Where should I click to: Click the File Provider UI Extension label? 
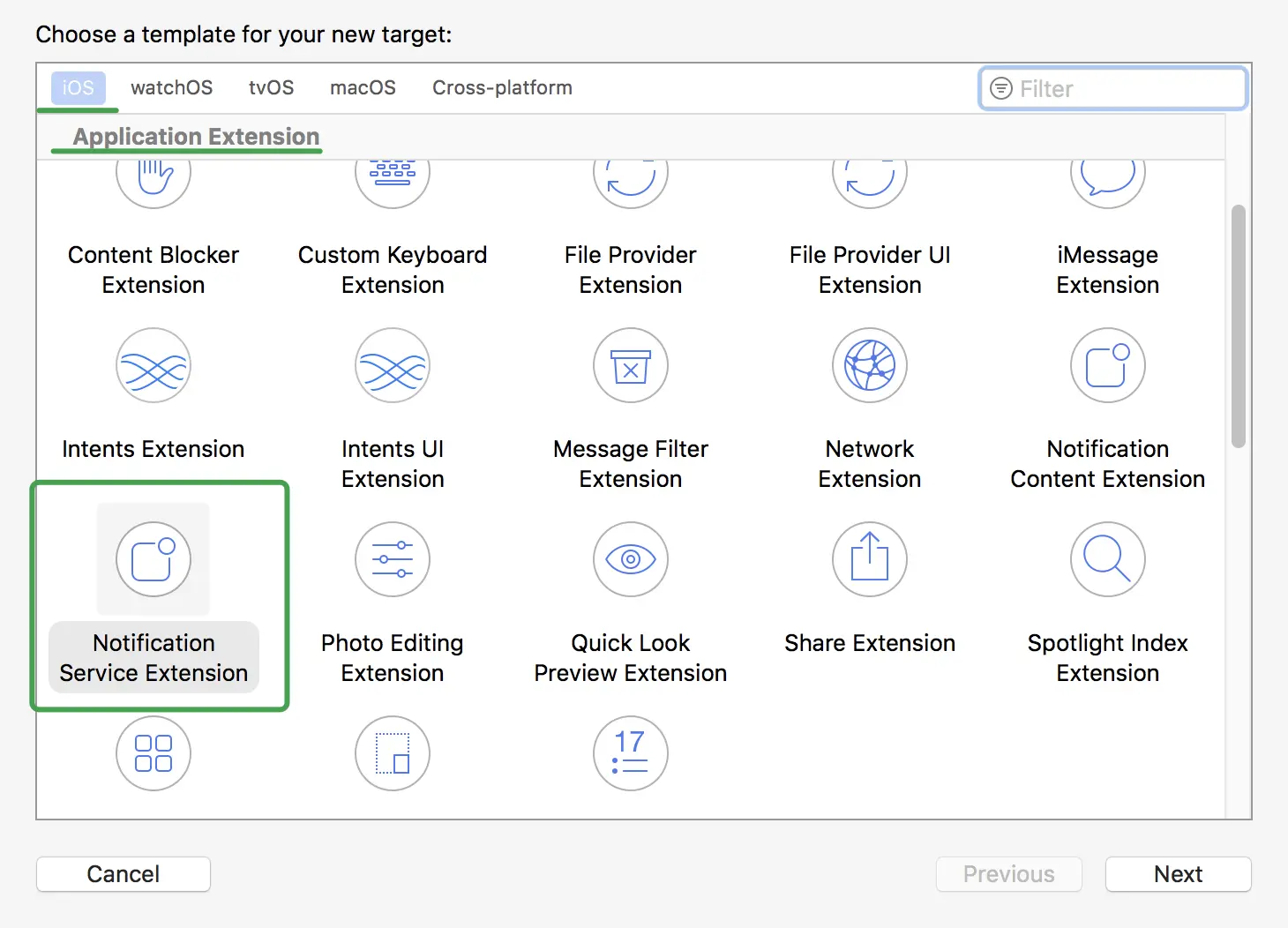(870, 270)
